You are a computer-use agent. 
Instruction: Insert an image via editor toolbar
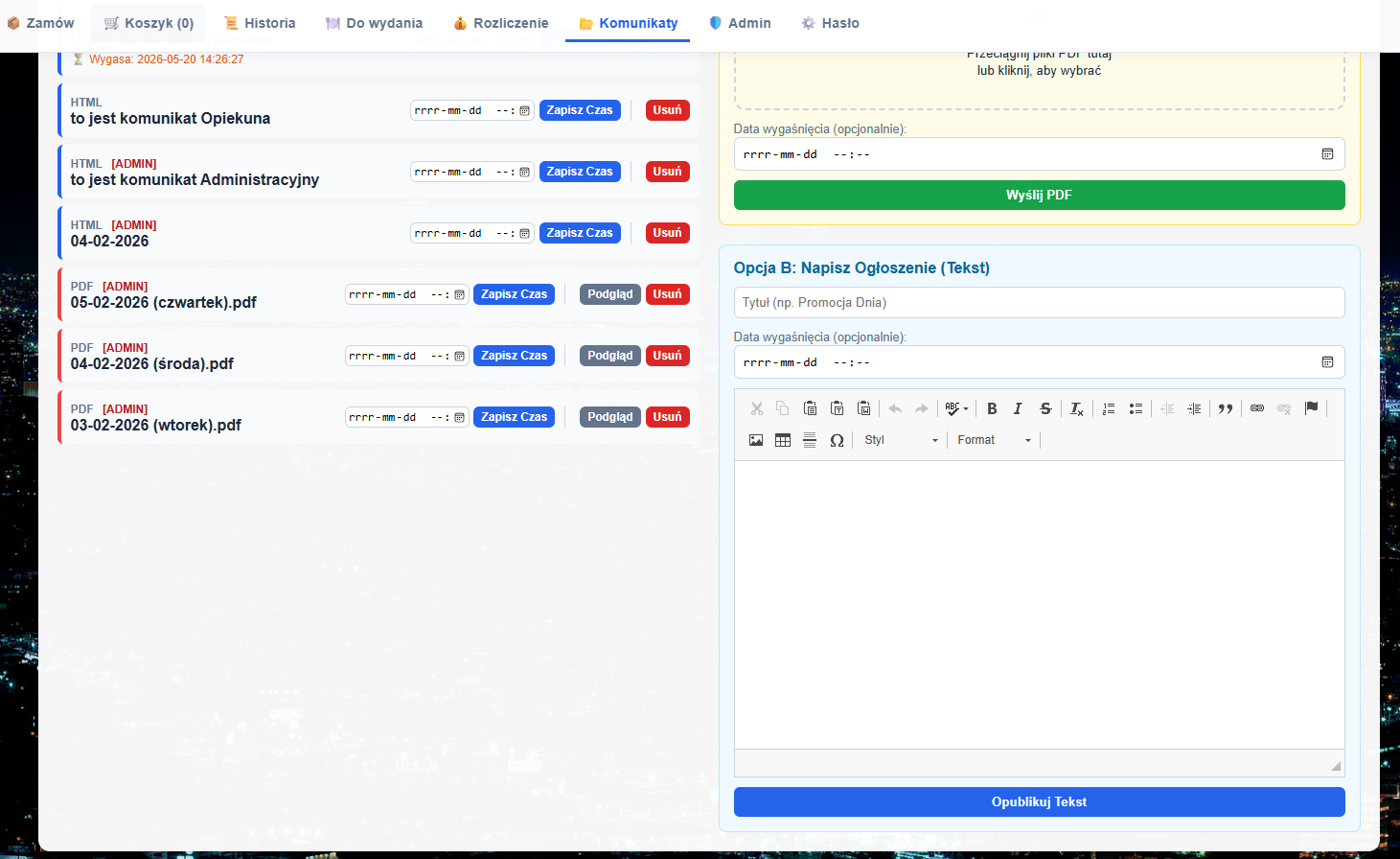[x=756, y=440]
